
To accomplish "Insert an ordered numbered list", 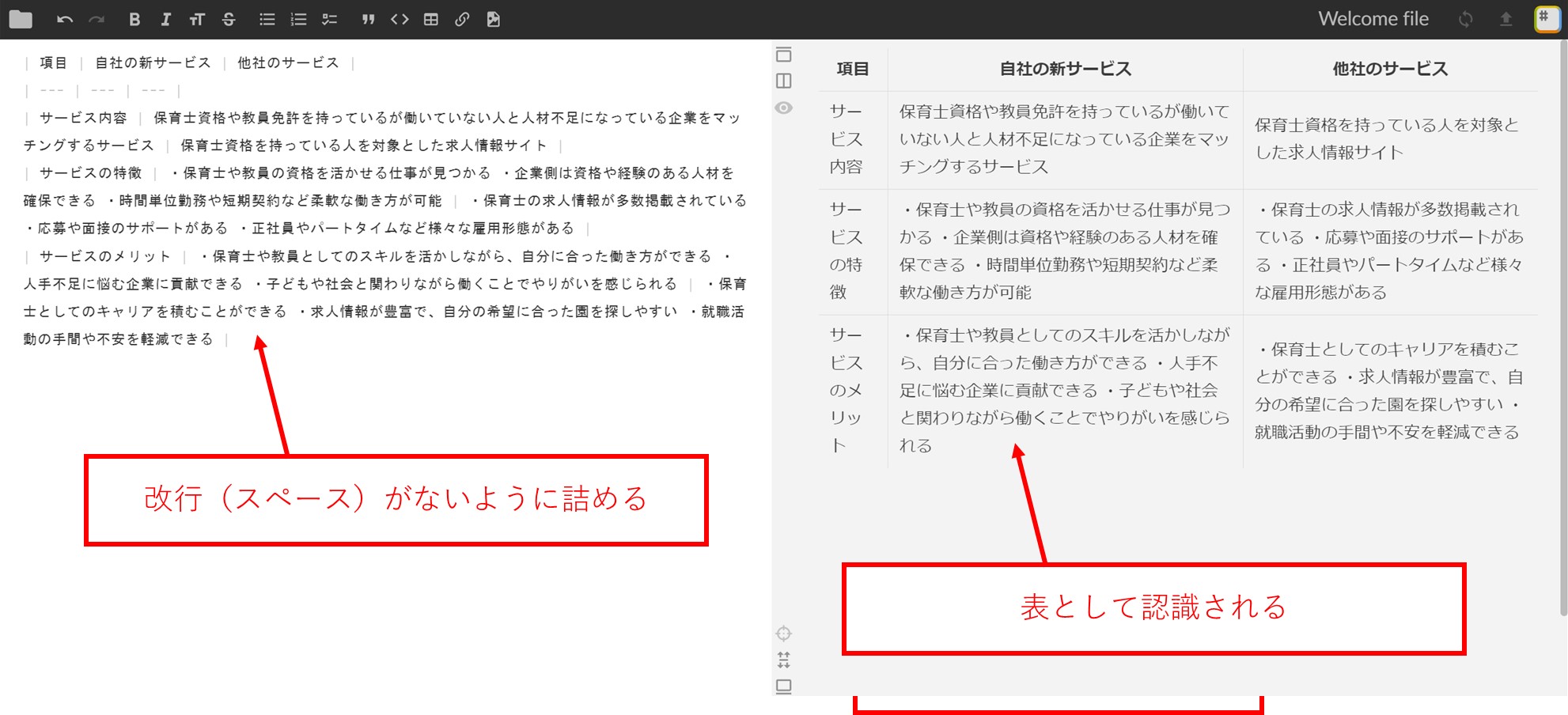I will coord(298,20).
